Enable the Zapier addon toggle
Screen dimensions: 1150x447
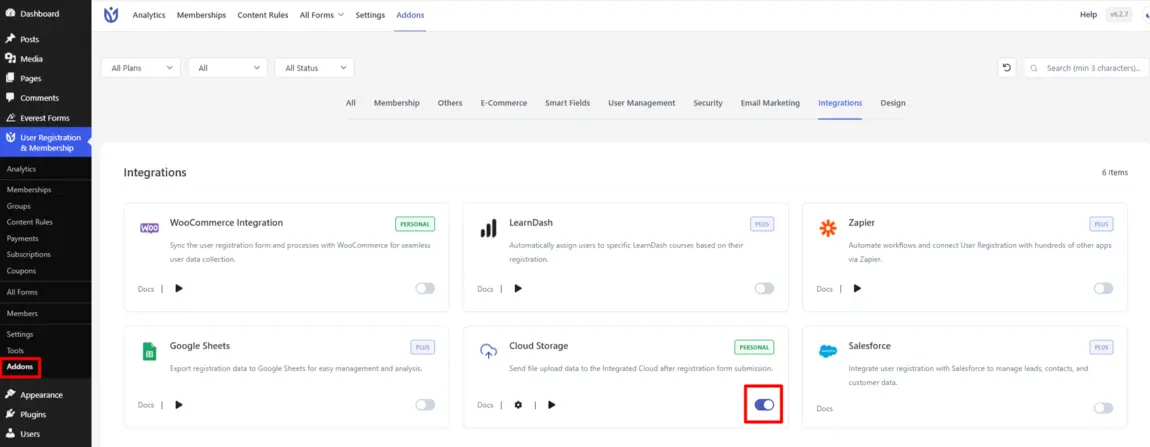[x=1103, y=288]
